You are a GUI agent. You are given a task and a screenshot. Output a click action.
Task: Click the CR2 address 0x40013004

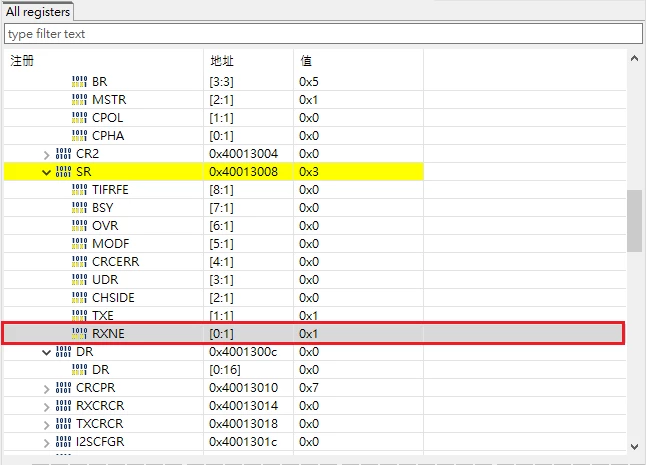click(x=243, y=154)
